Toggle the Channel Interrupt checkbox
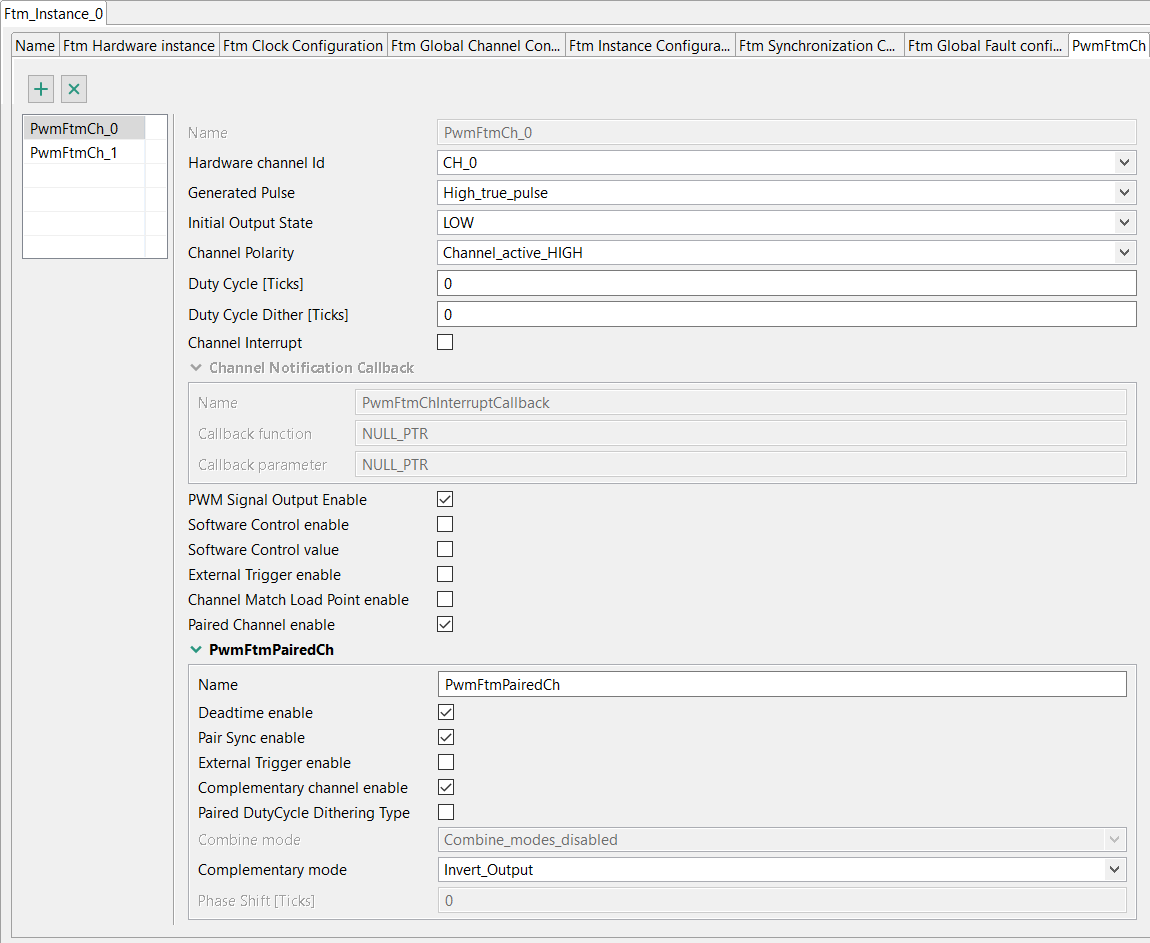The height and width of the screenshot is (943, 1150). pyautogui.click(x=446, y=342)
